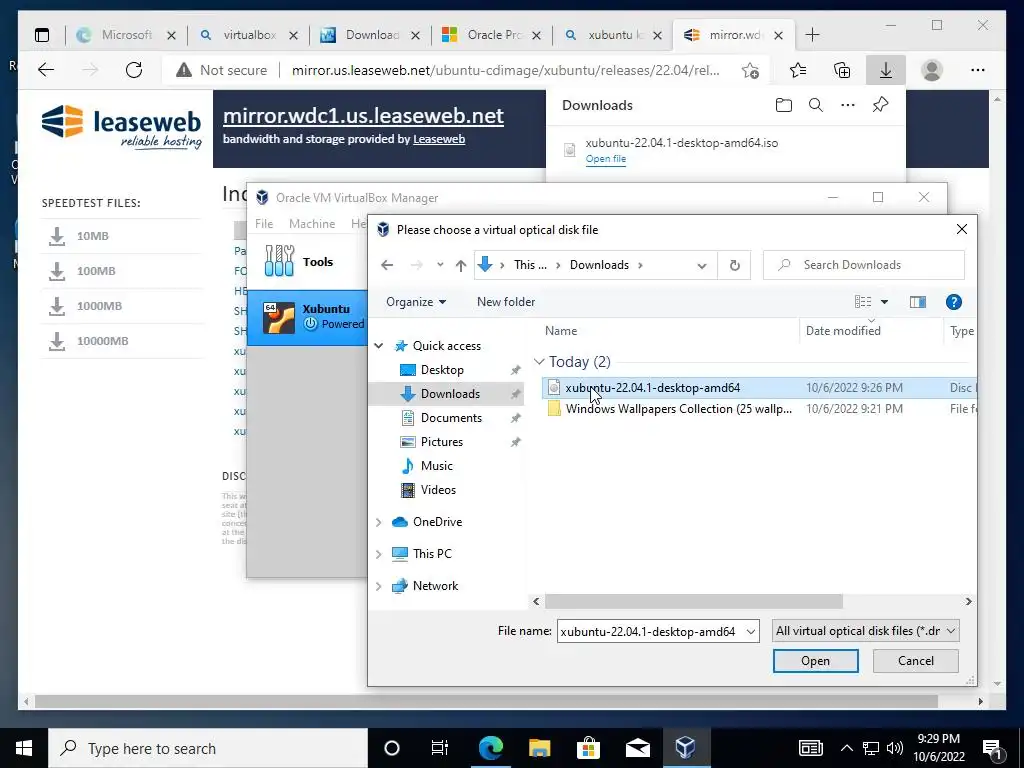1024x768 pixels.
Task: Open Downloads folder icon in Edge panel
Action: 784,105
